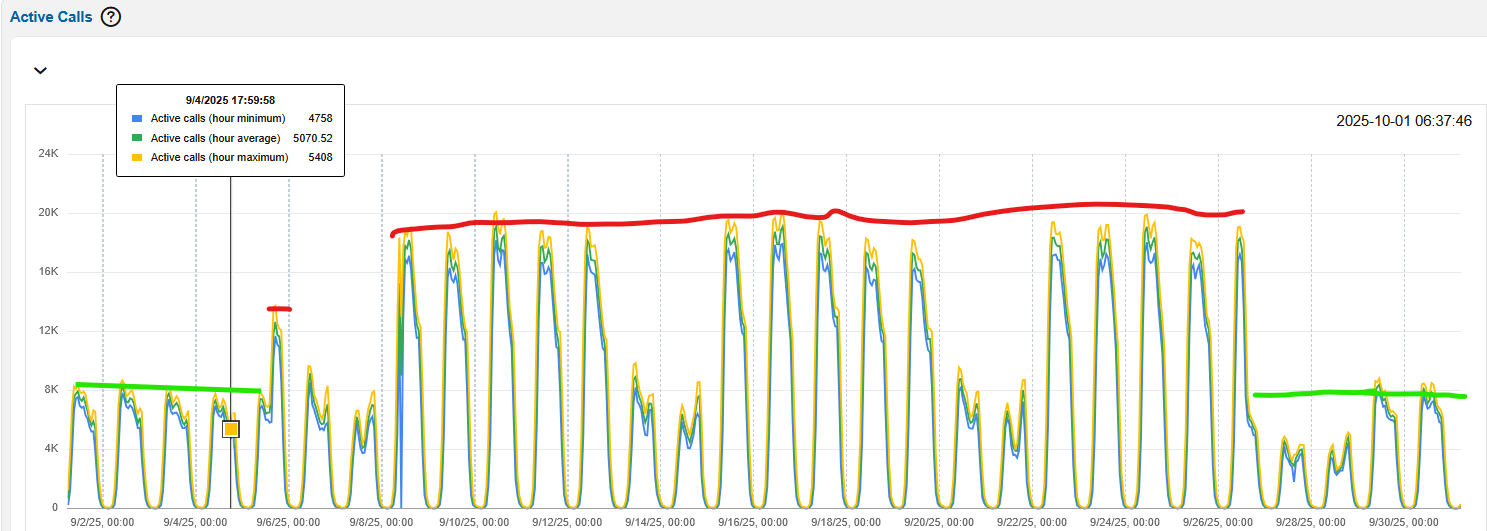
Task: Click the blue hour minimum legend swatch
Action: [x=138, y=118]
